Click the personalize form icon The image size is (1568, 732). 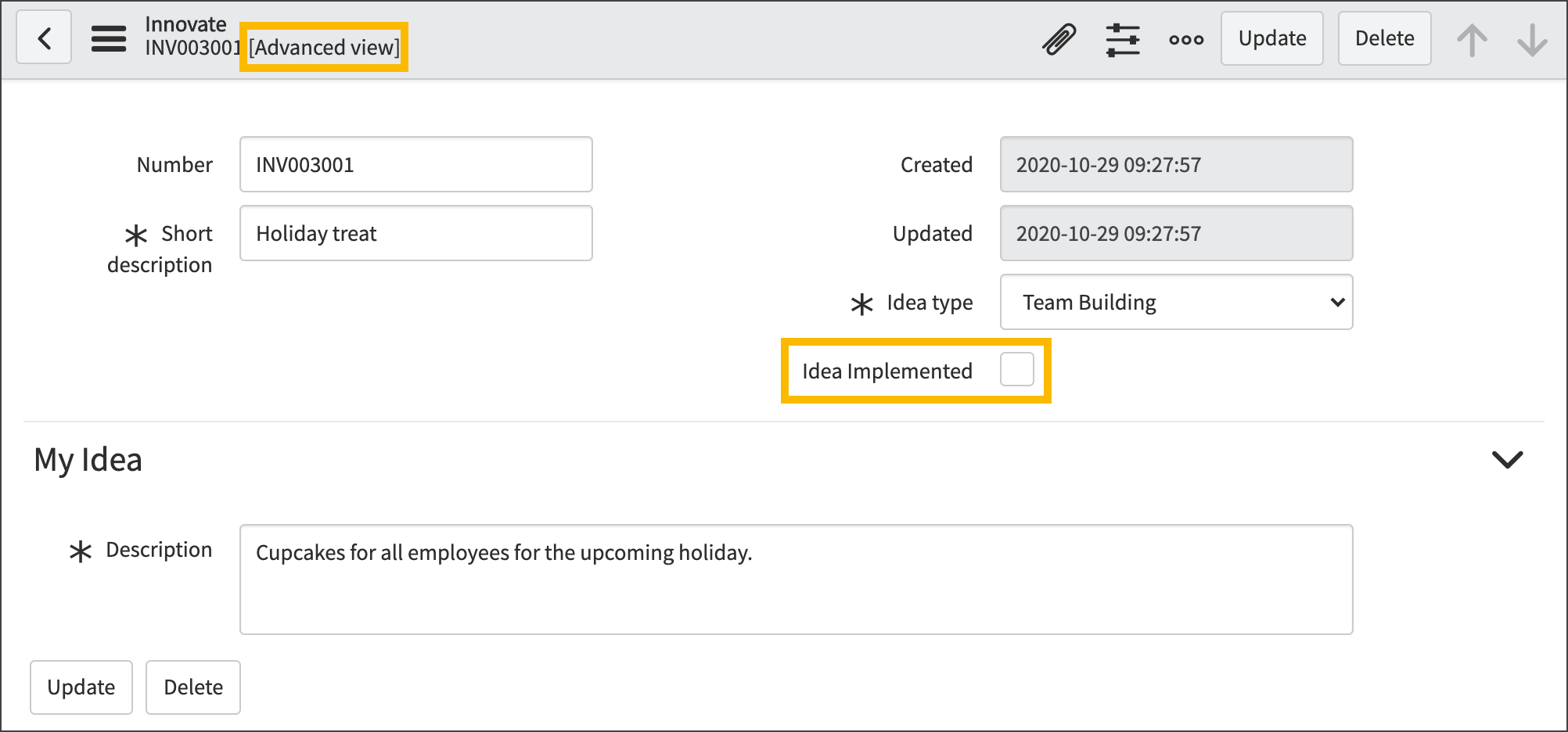point(1122,38)
